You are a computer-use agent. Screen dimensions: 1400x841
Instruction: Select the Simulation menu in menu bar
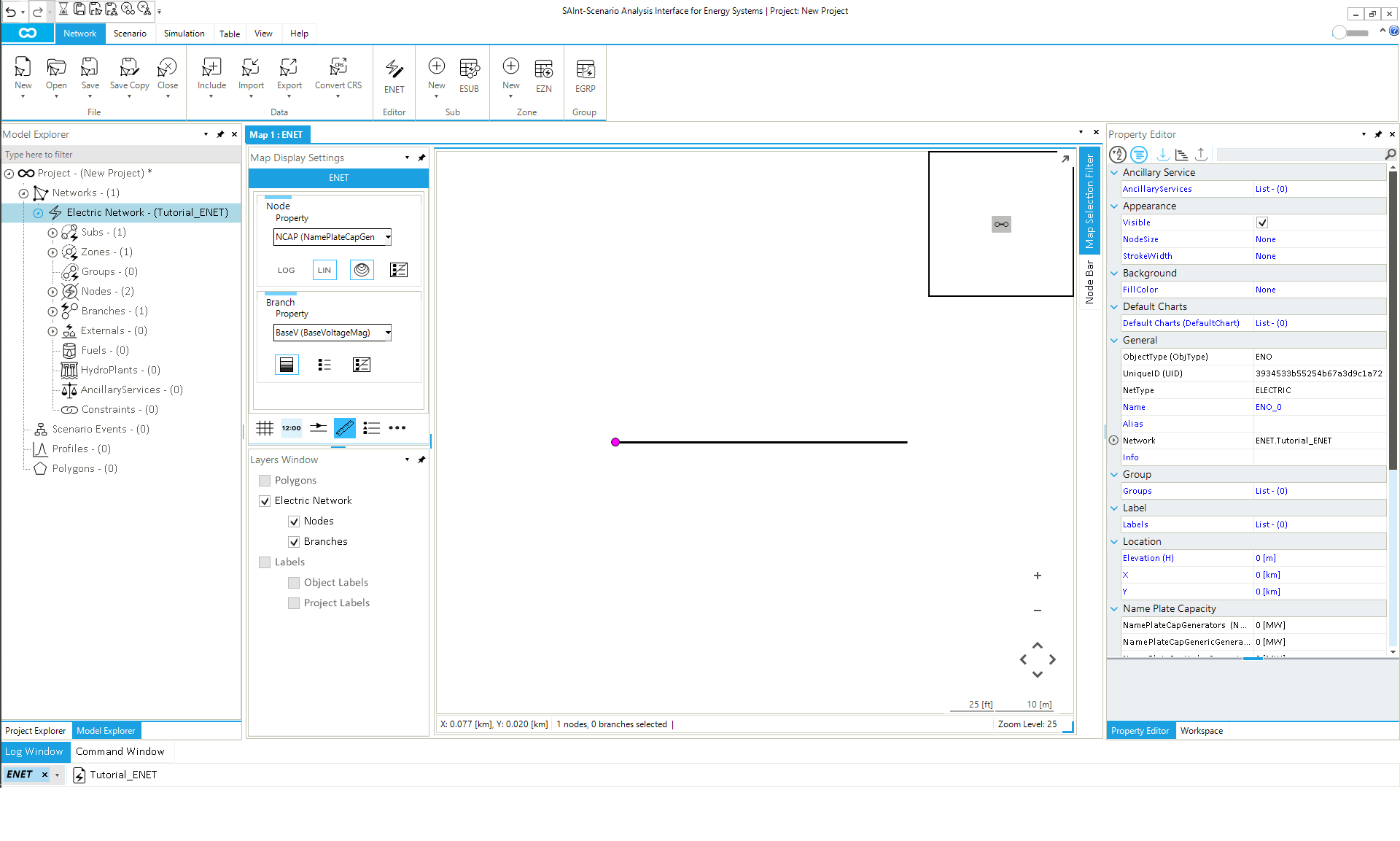pos(183,33)
